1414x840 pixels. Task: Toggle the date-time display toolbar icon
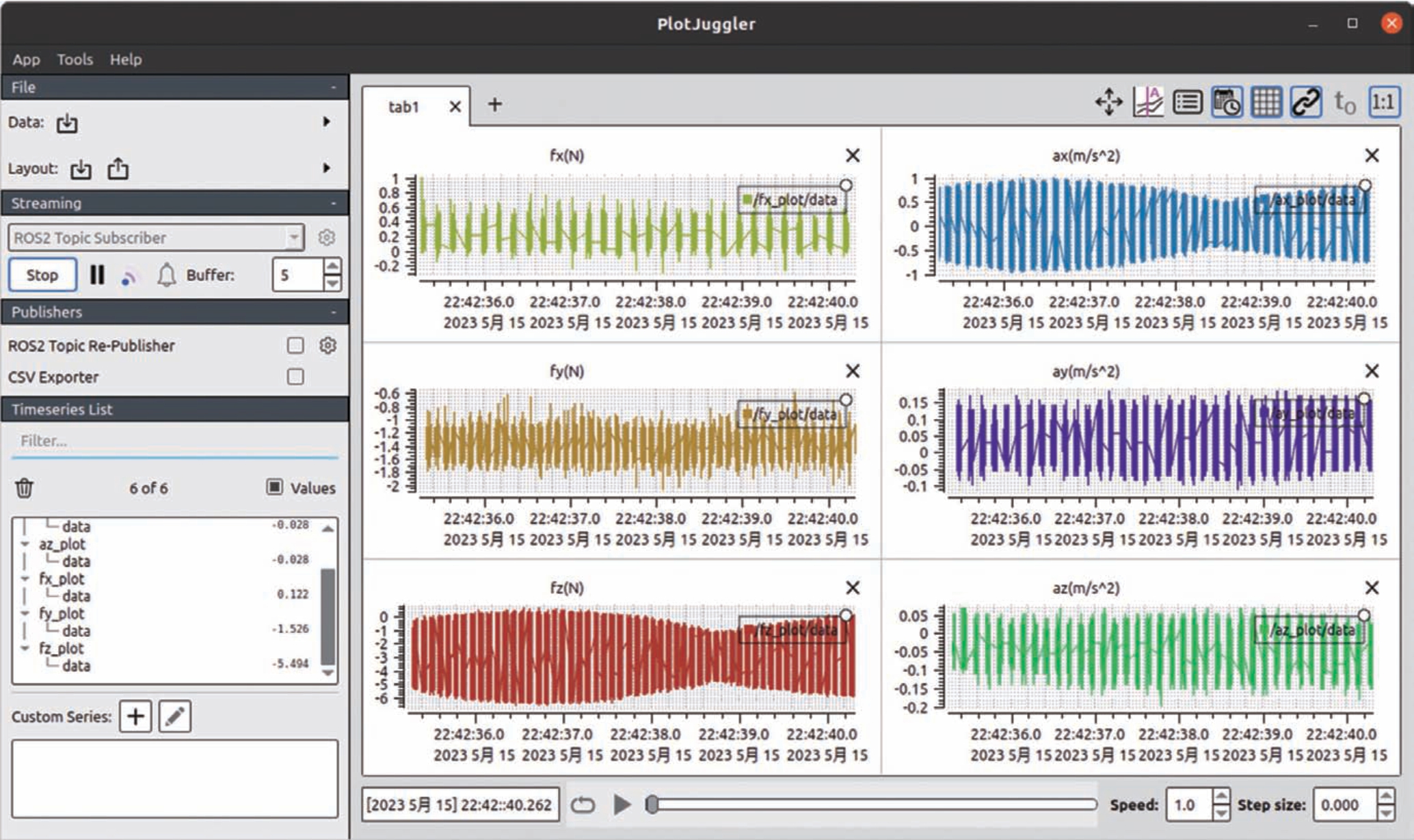click(x=1227, y=103)
